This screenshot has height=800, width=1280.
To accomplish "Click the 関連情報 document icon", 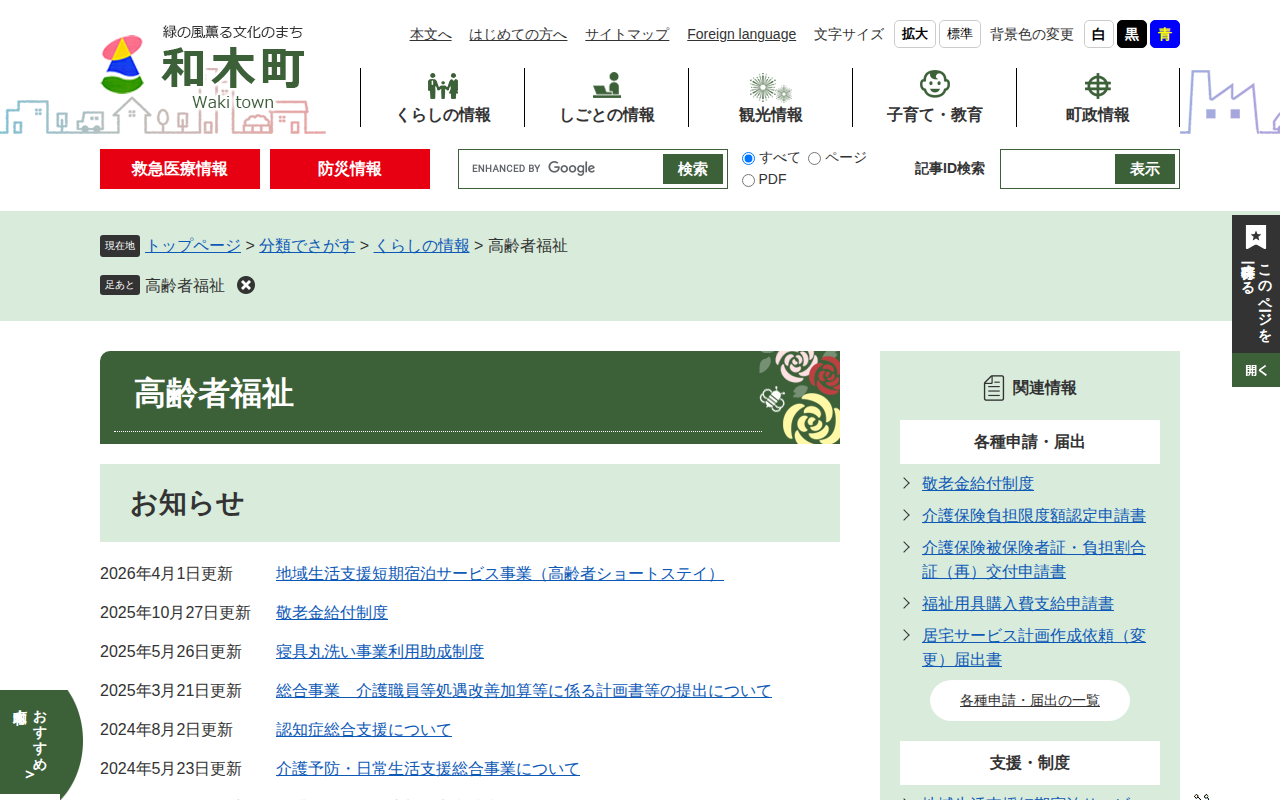I will [993, 388].
